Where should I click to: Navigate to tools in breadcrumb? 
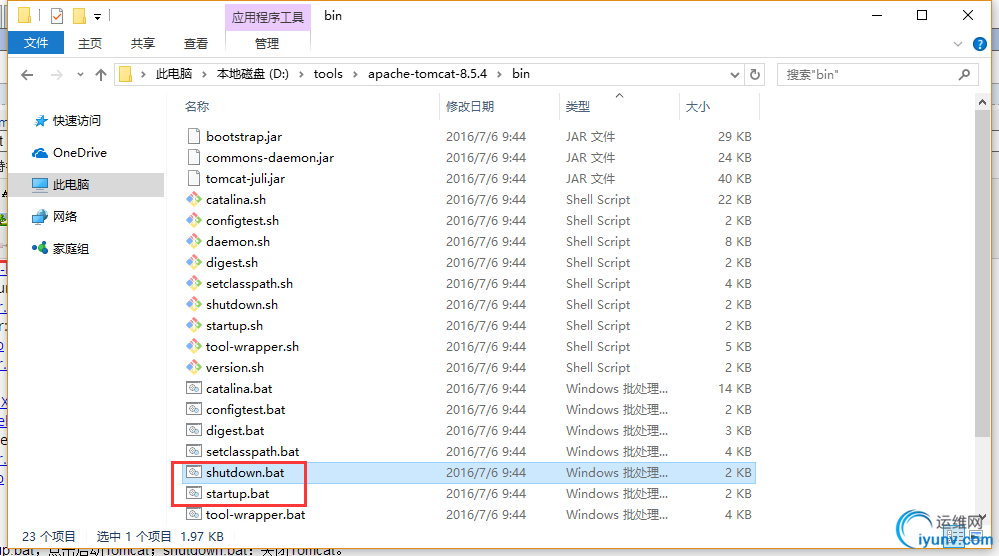pos(328,74)
